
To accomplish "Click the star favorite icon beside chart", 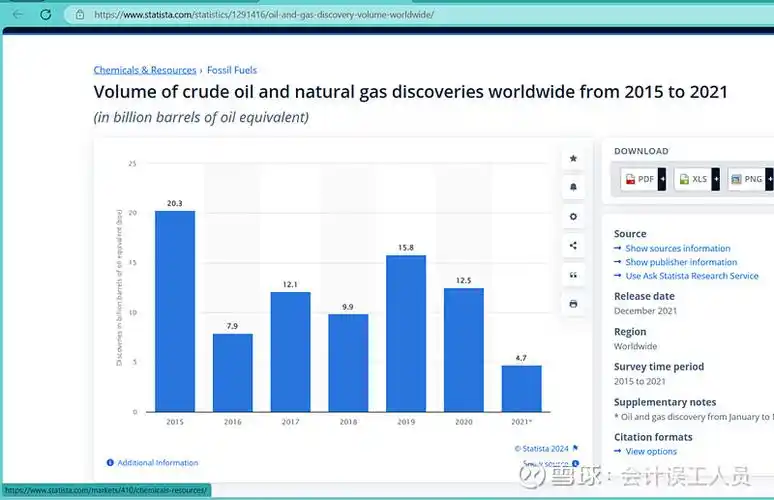I will coord(573,158).
